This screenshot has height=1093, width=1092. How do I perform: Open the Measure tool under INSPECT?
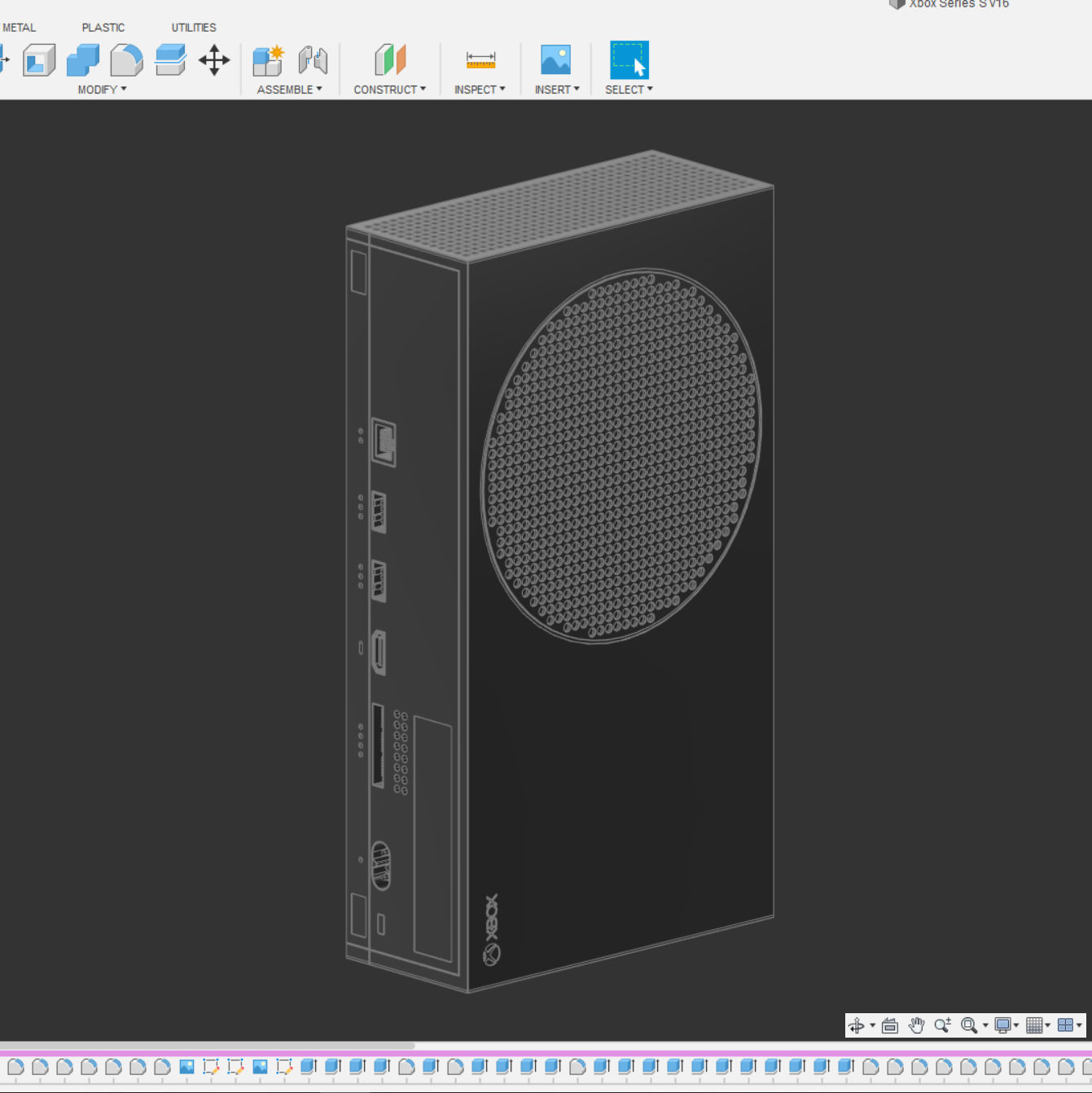(x=479, y=59)
